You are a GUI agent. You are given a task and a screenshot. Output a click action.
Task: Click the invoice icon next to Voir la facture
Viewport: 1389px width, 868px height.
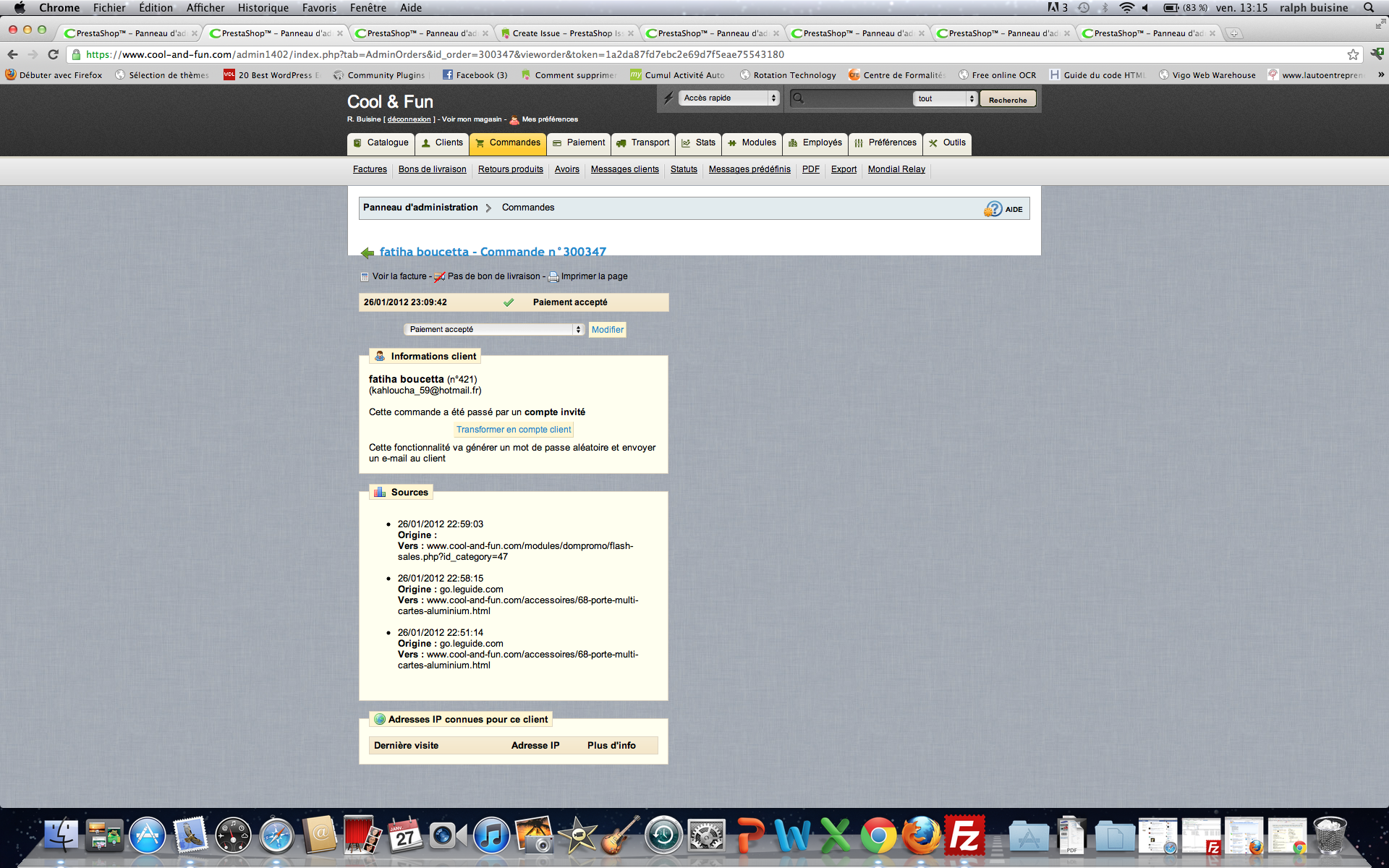[x=365, y=276]
